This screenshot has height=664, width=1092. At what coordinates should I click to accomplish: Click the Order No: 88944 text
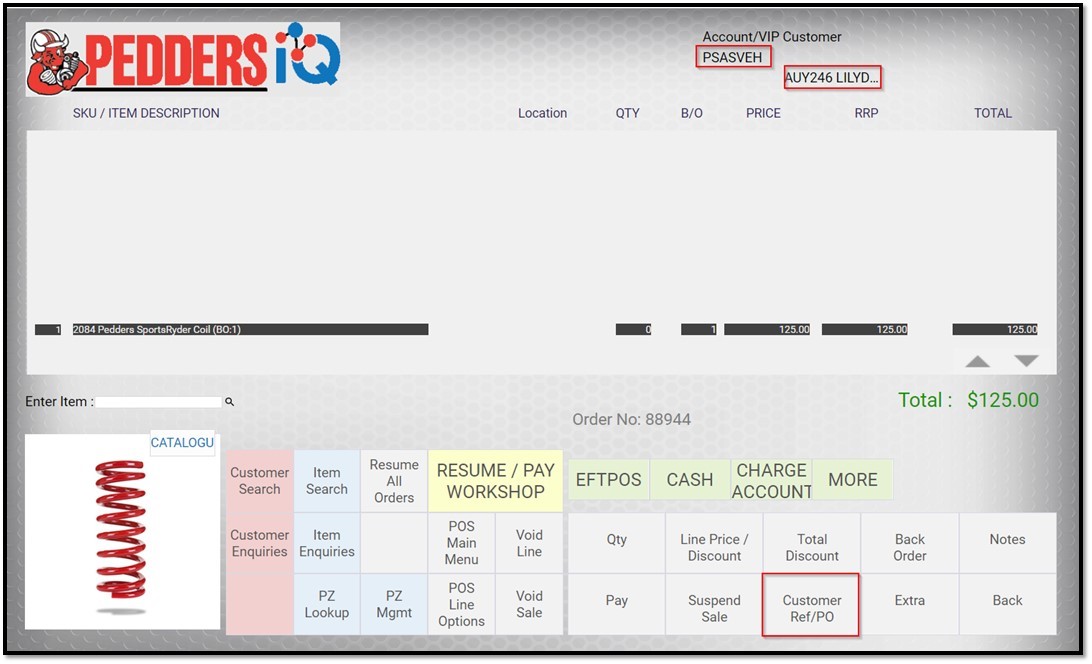[x=632, y=419]
